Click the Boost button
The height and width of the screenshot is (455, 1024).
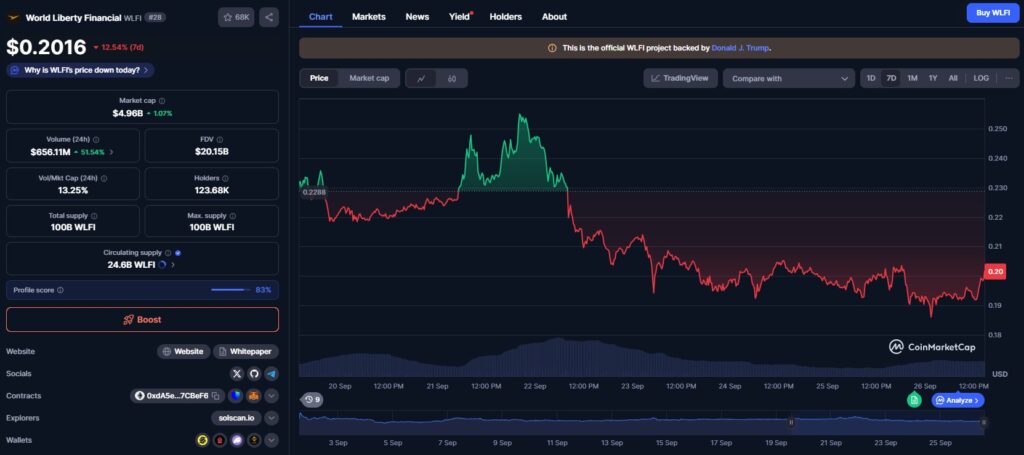point(142,319)
